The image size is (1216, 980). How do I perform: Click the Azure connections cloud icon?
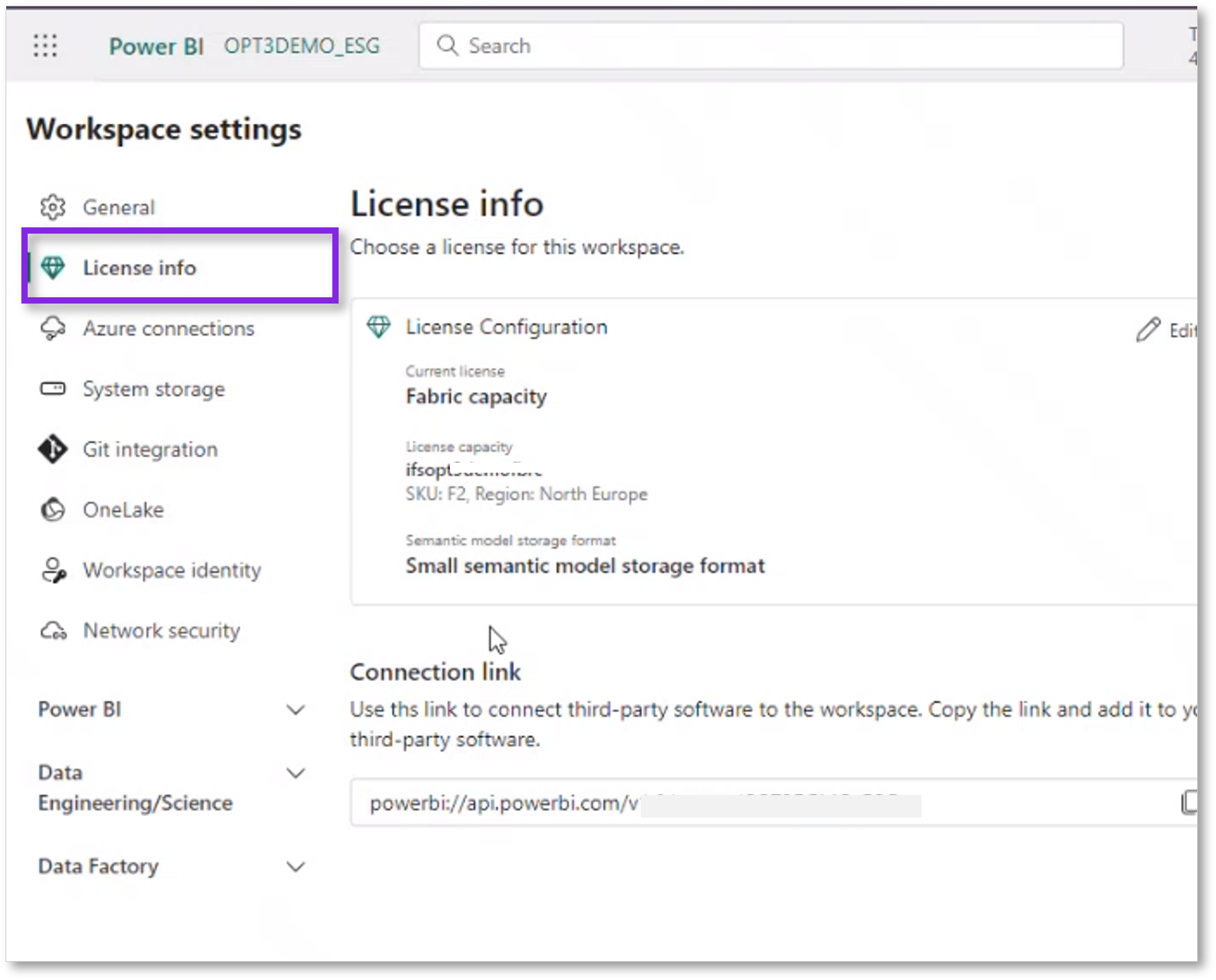[x=53, y=329]
